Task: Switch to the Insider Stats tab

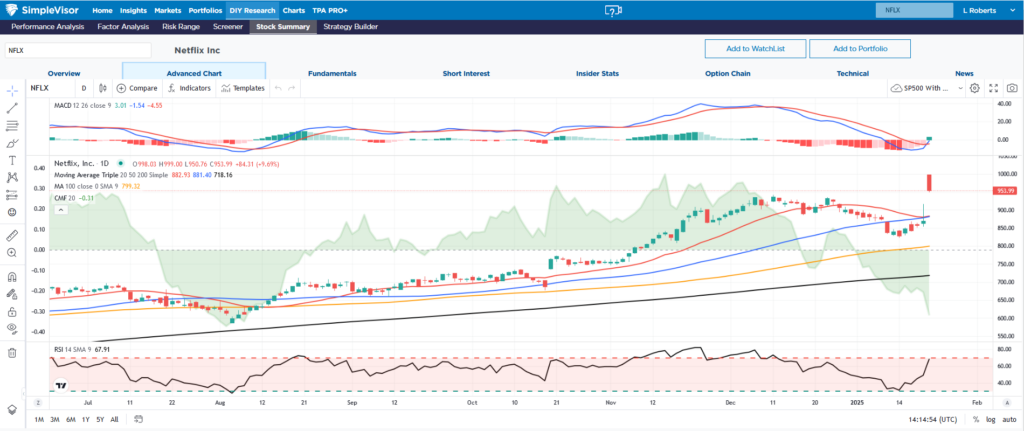Action: tap(598, 74)
